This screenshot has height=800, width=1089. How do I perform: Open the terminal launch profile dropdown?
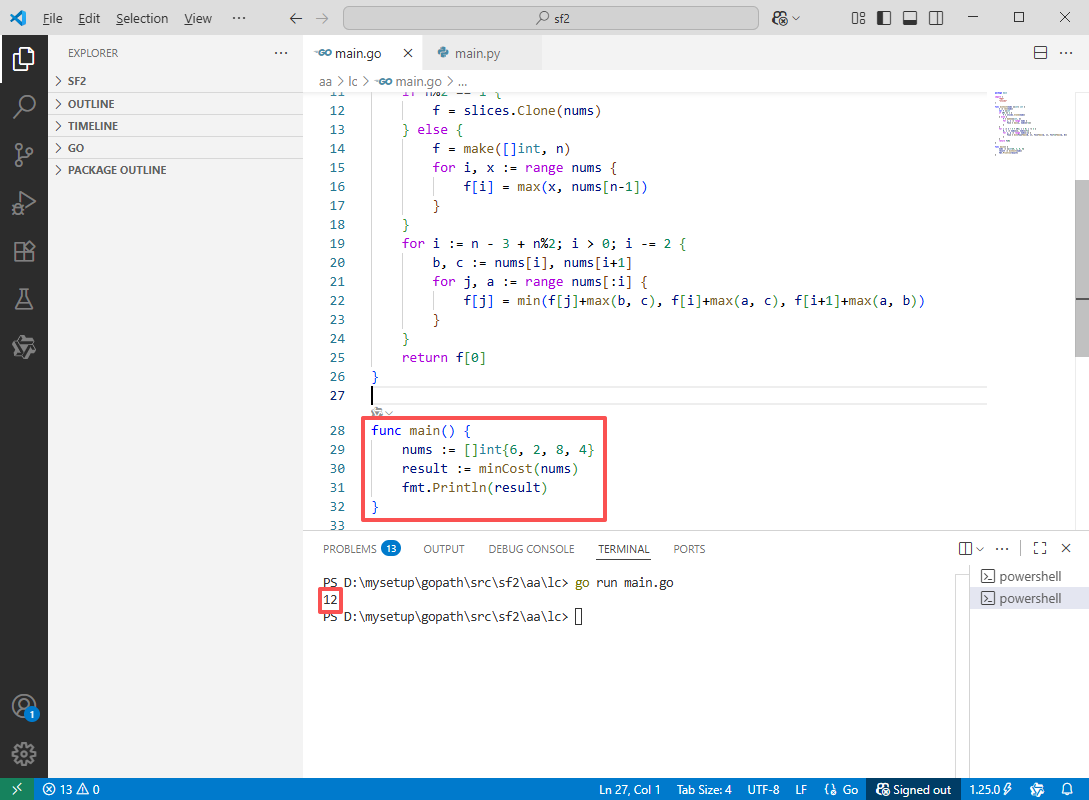(x=980, y=549)
